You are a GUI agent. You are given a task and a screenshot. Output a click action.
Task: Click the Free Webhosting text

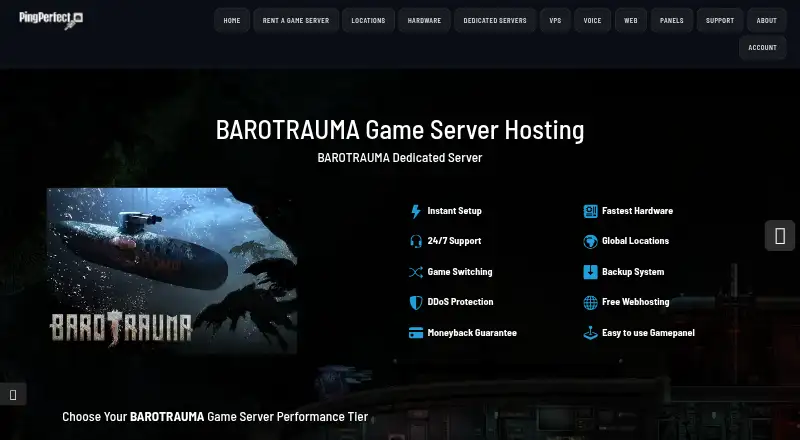636,302
